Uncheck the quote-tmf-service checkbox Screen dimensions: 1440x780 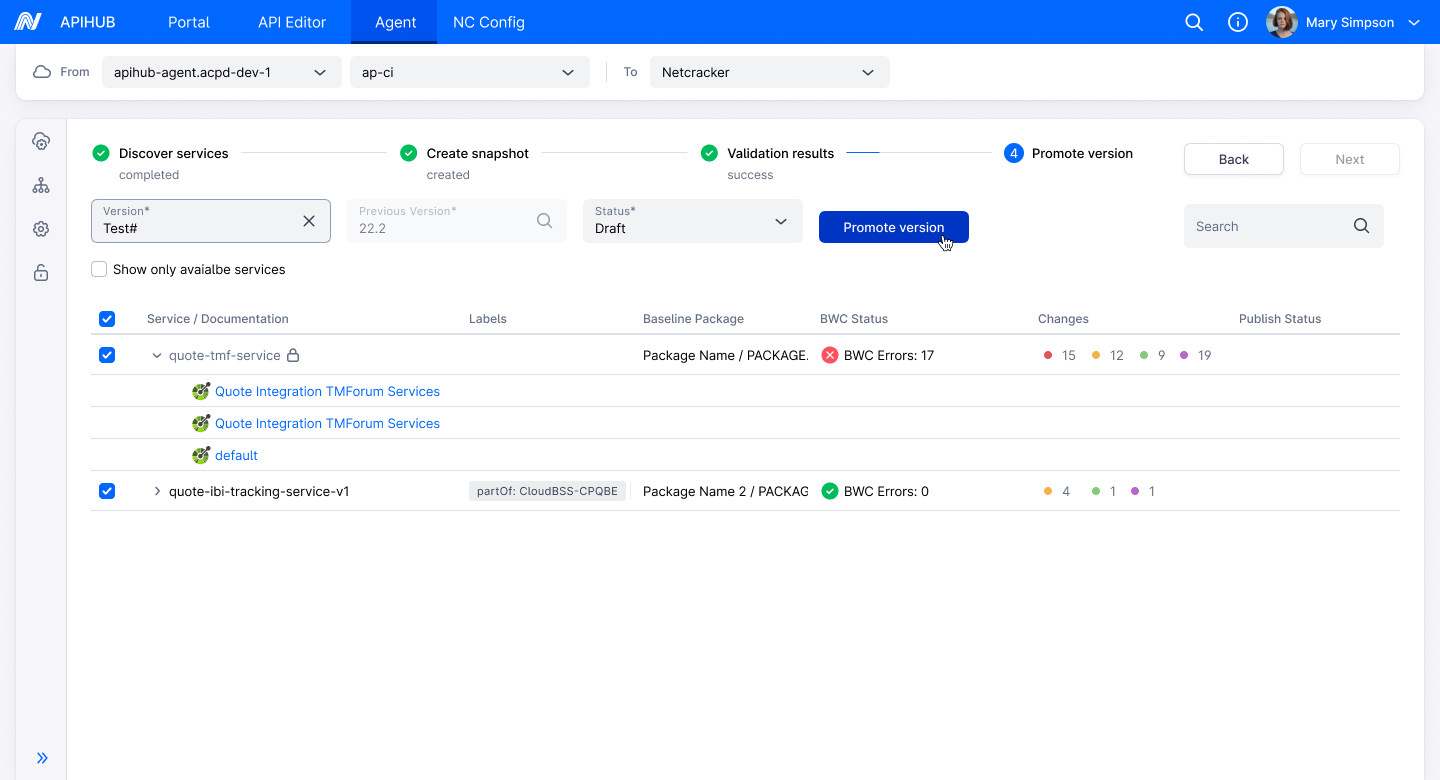[107, 355]
